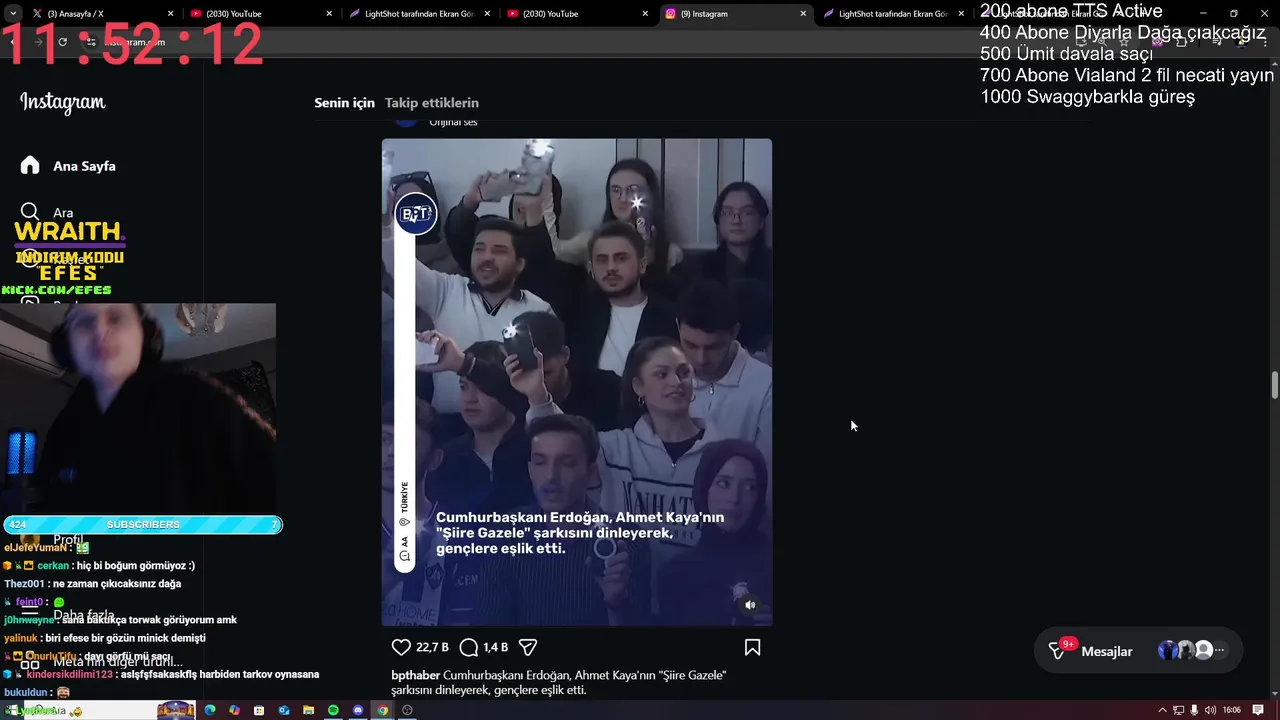Image resolution: width=1280 pixels, height=720 pixels.
Task: Share the post with paper plane icon
Action: 528,647
